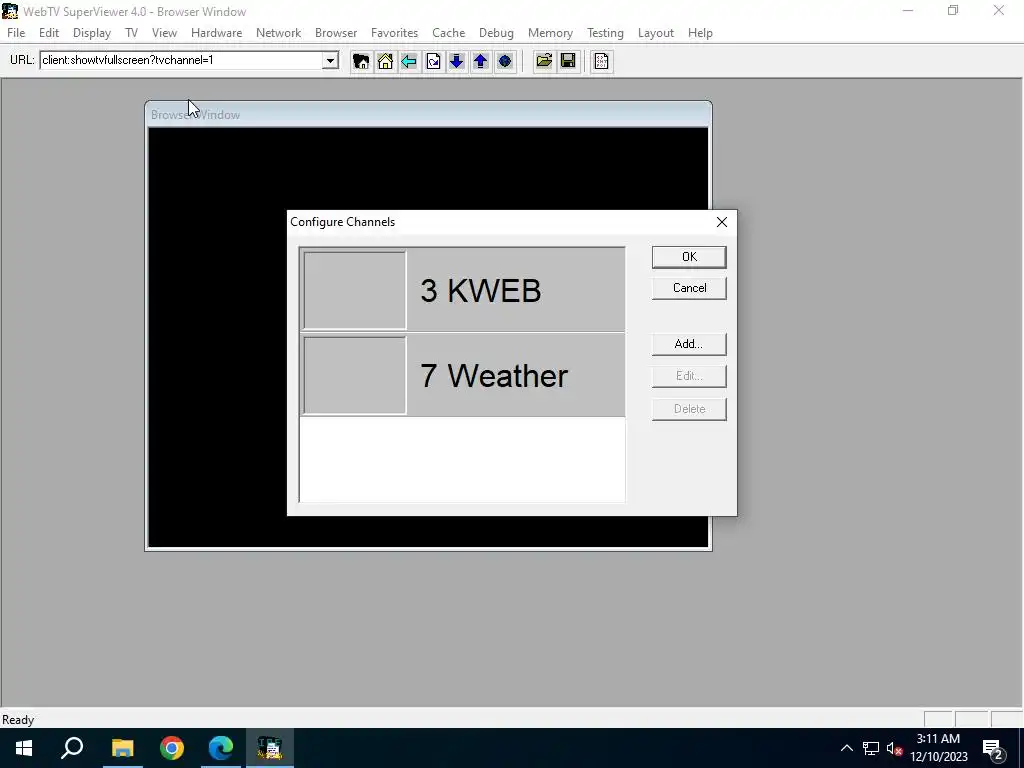The height and width of the screenshot is (768, 1024).
Task: Click the Edit... button
Action: point(689,376)
